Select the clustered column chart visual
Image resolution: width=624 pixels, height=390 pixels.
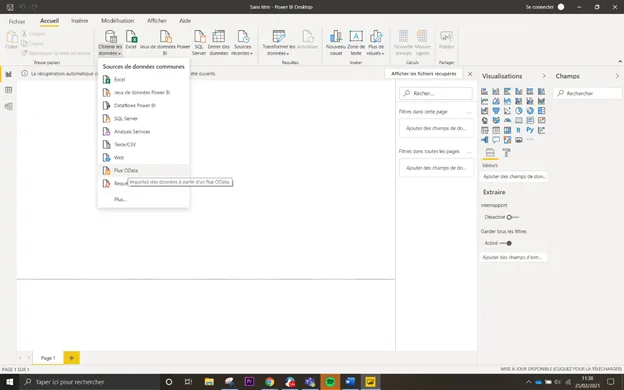point(519,92)
